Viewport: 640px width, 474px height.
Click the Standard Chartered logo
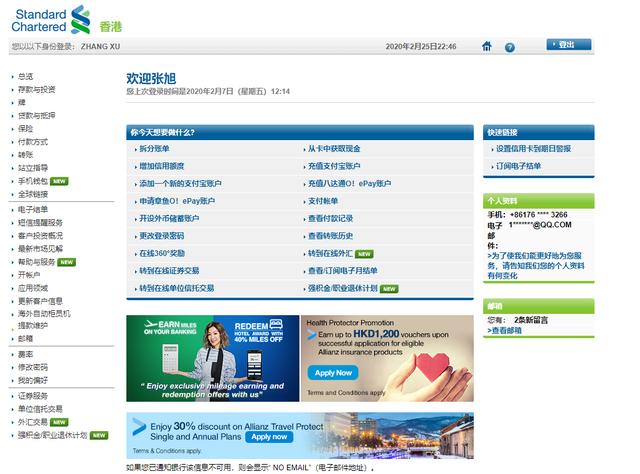(x=51, y=18)
